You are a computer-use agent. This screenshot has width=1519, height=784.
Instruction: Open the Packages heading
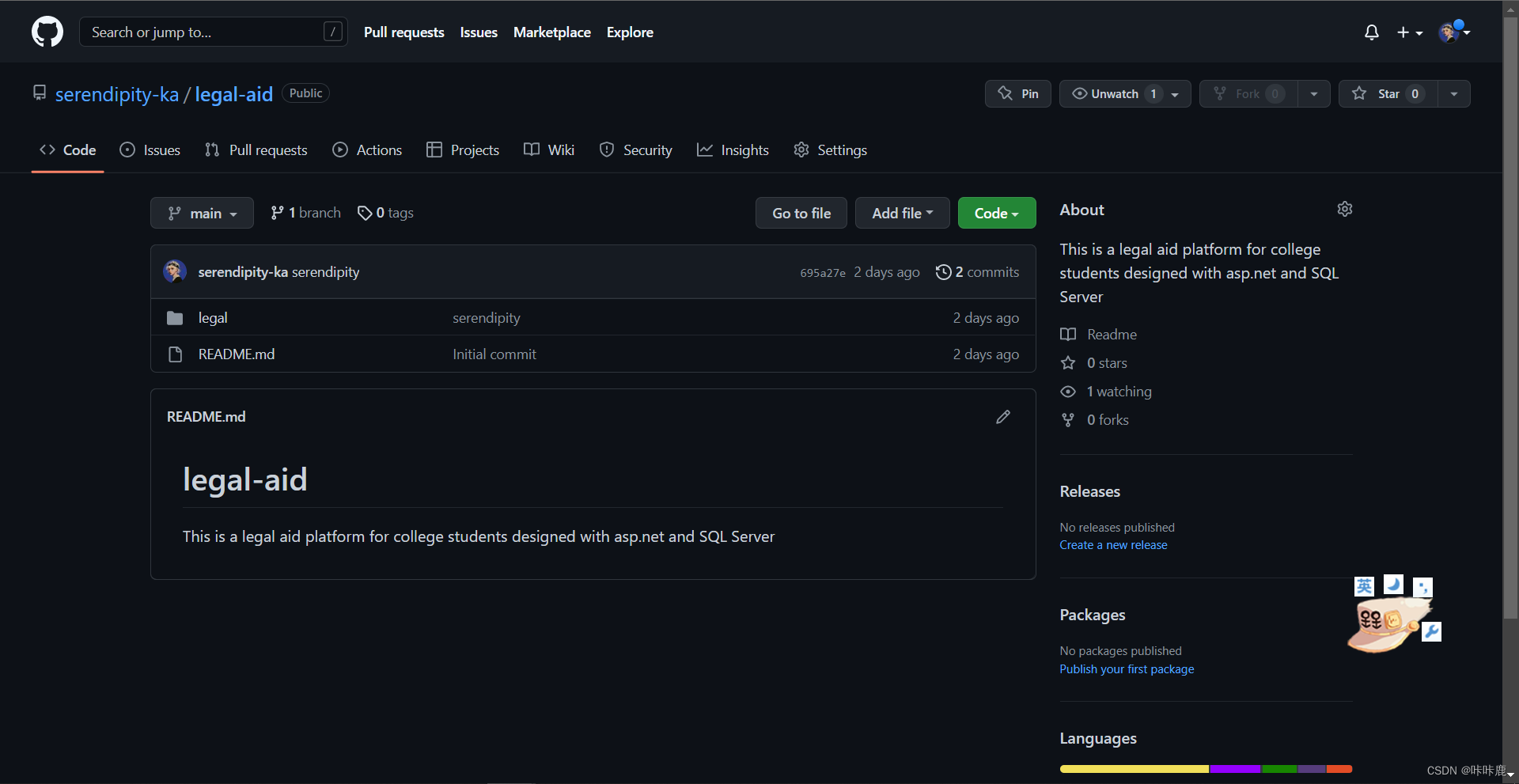[1093, 615]
